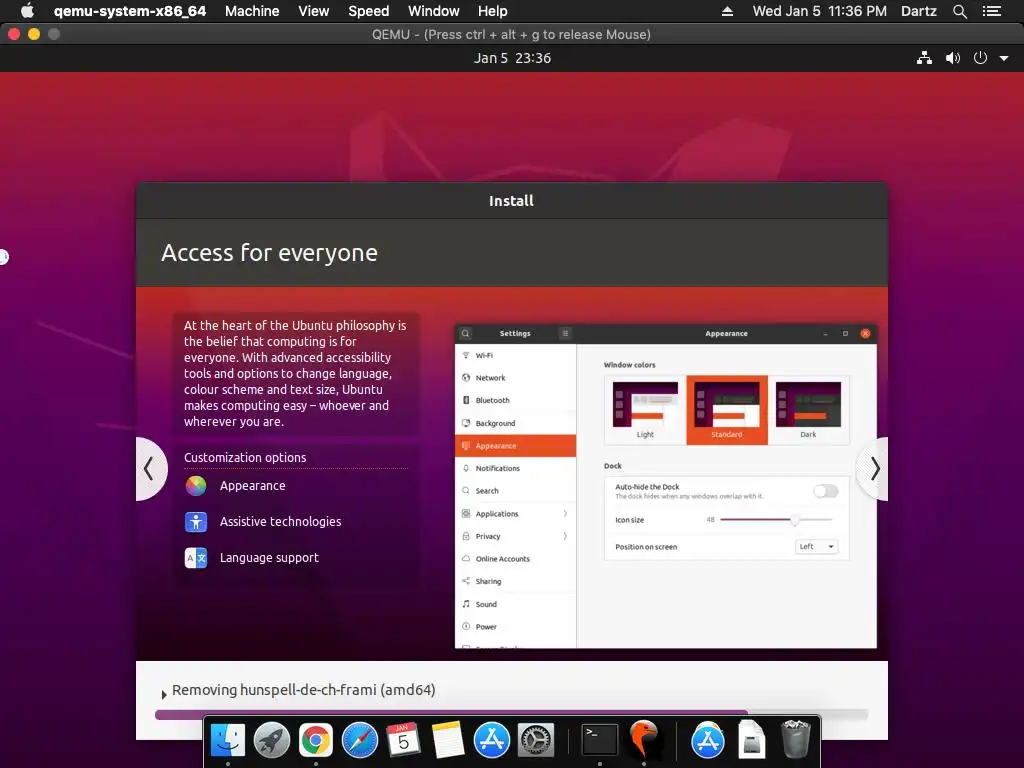Click the Assistive technologies icon

click(x=196, y=522)
